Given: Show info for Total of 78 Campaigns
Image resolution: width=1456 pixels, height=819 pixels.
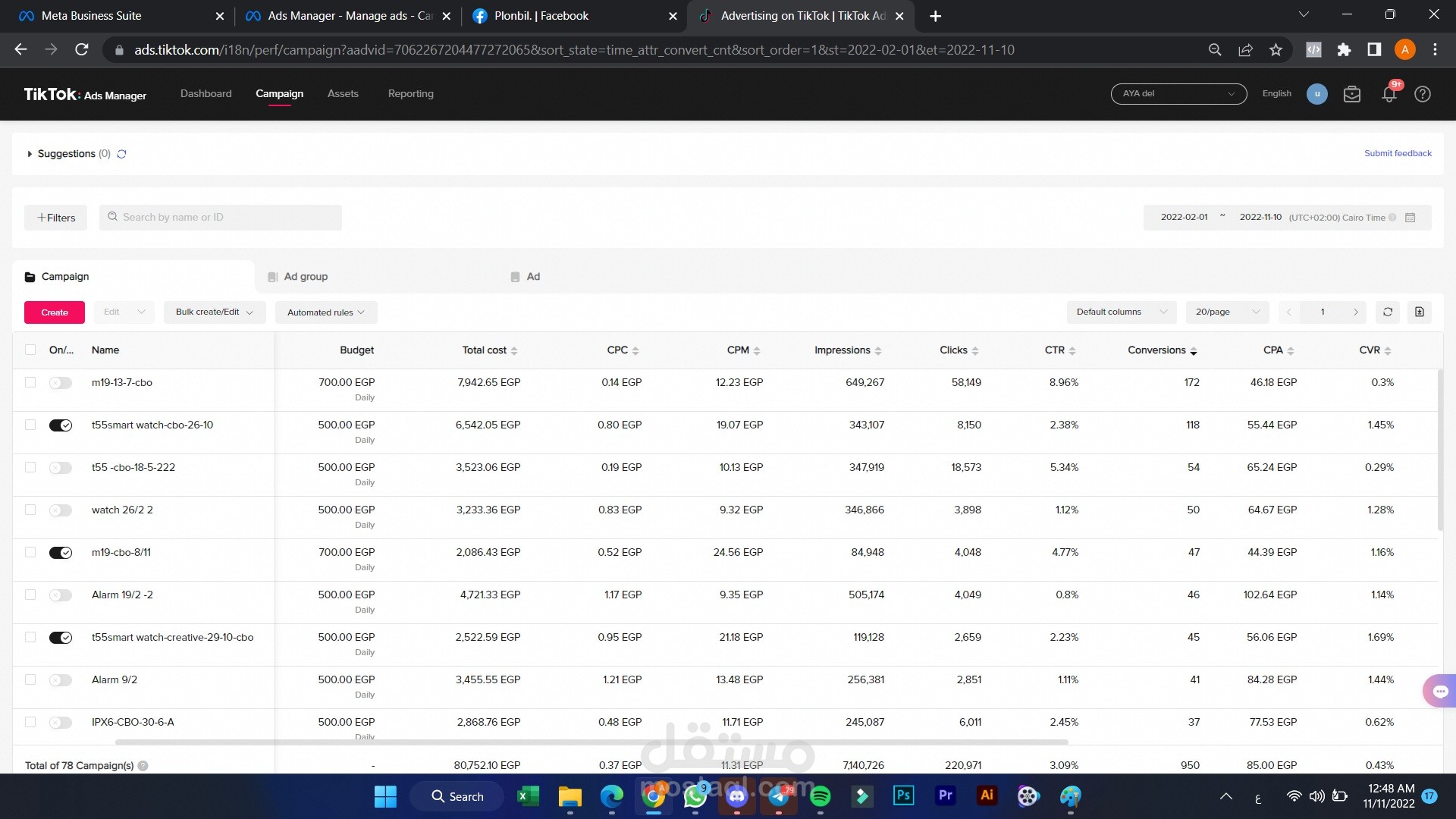Looking at the screenshot, I should 143,766.
